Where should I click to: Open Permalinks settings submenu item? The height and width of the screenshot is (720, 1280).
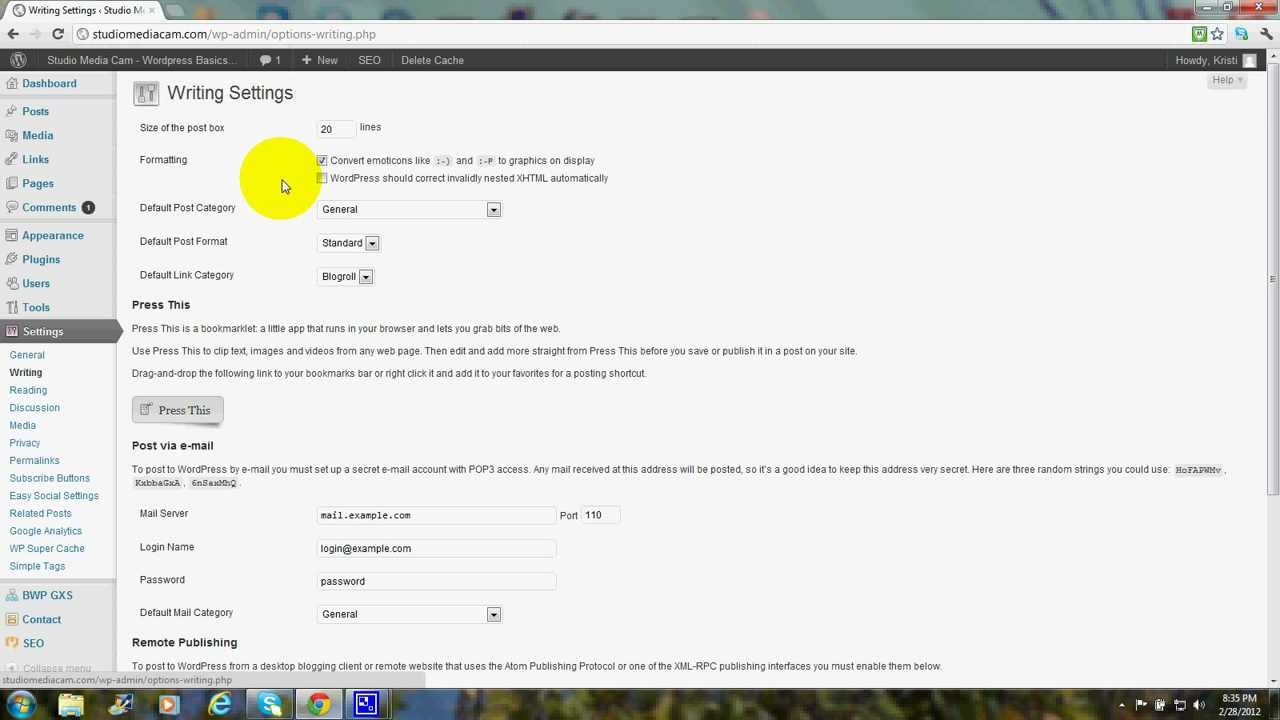click(x=35, y=460)
